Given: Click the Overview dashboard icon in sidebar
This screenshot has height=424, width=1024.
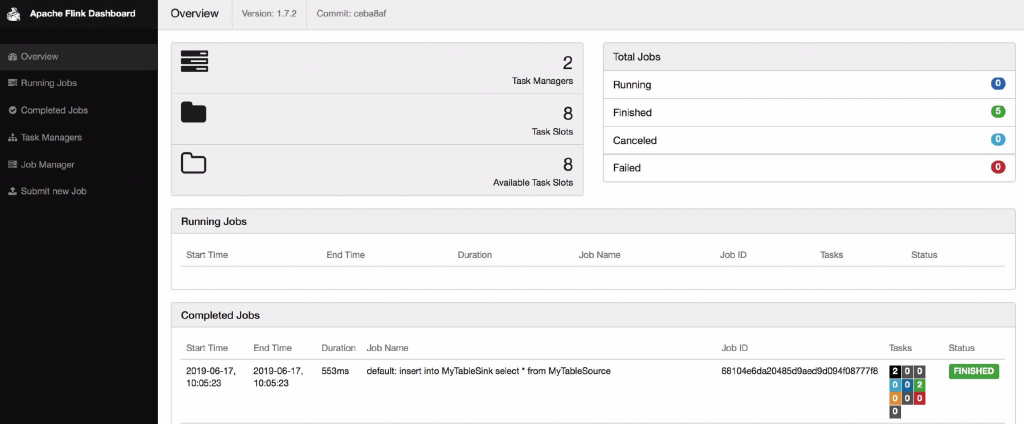Looking at the screenshot, I should (x=12, y=57).
